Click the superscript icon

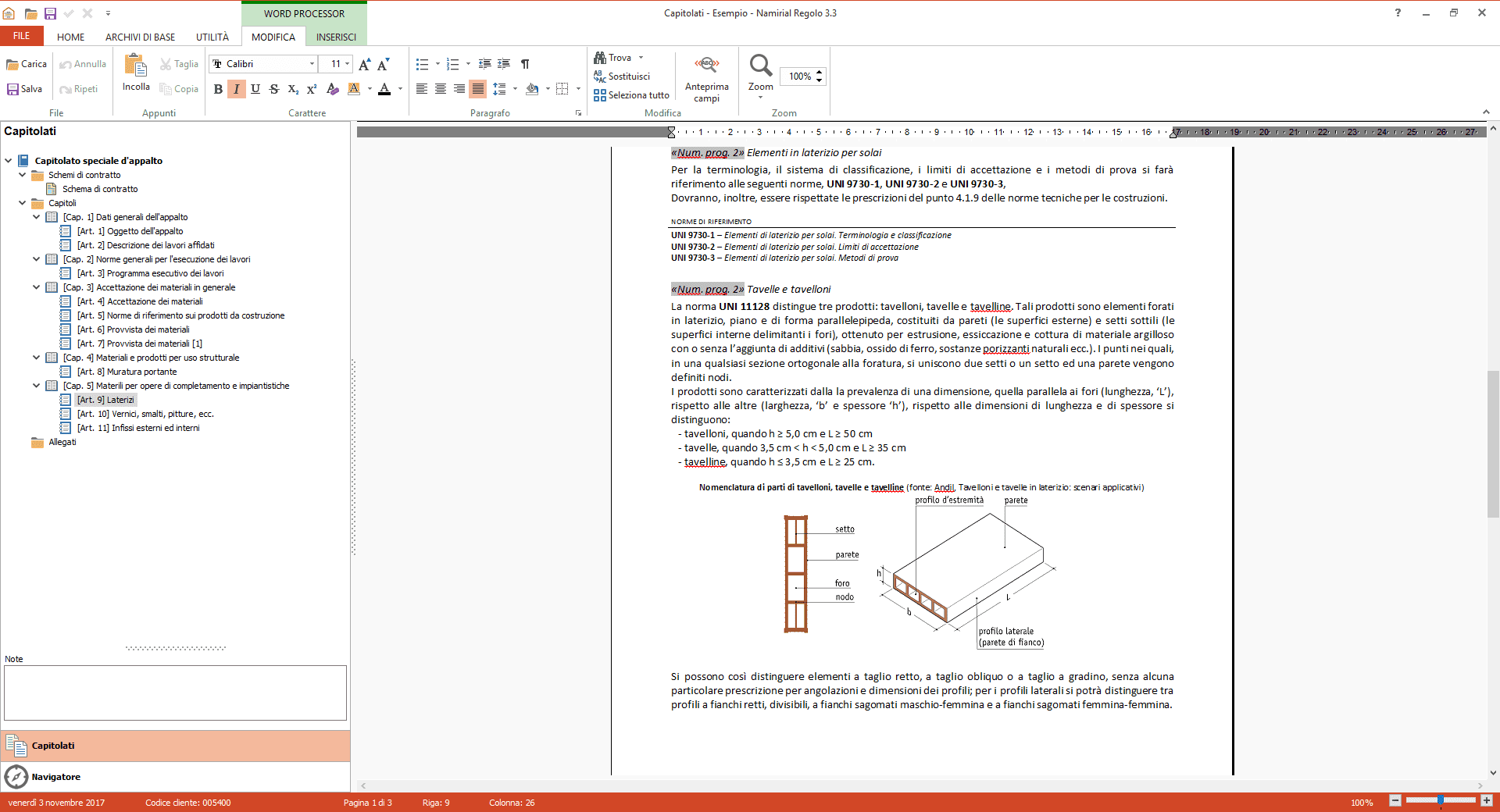(x=312, y=89)
